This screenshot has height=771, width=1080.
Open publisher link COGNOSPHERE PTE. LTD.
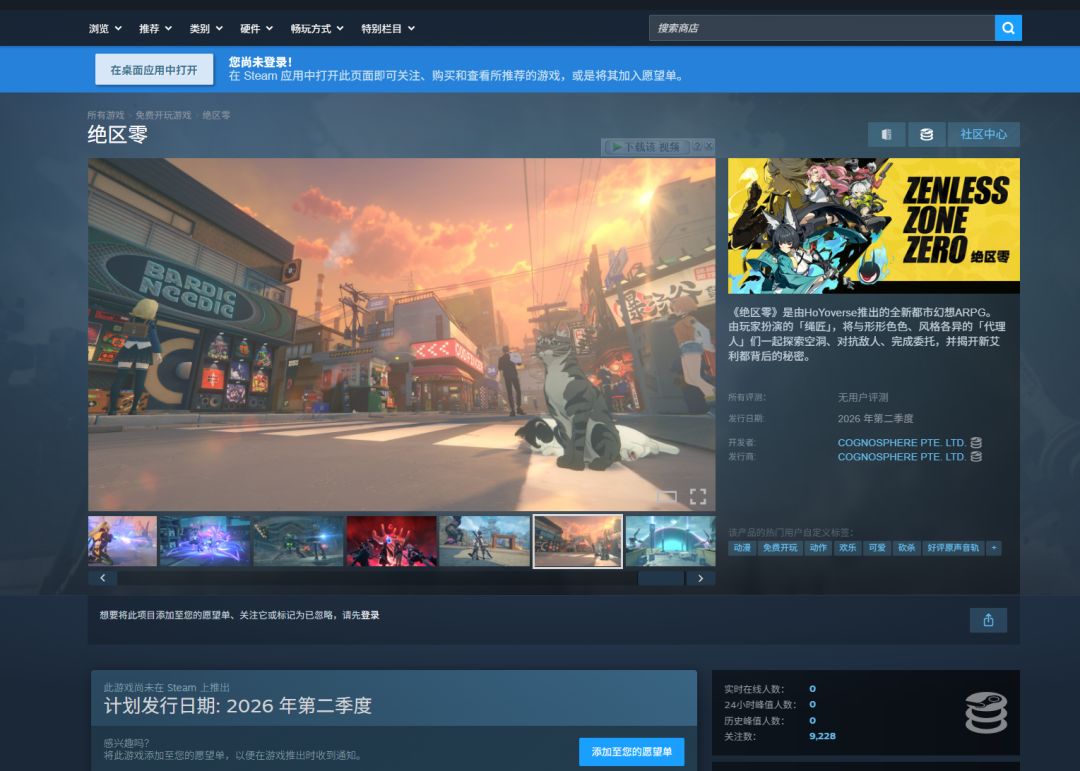point(902,457)
